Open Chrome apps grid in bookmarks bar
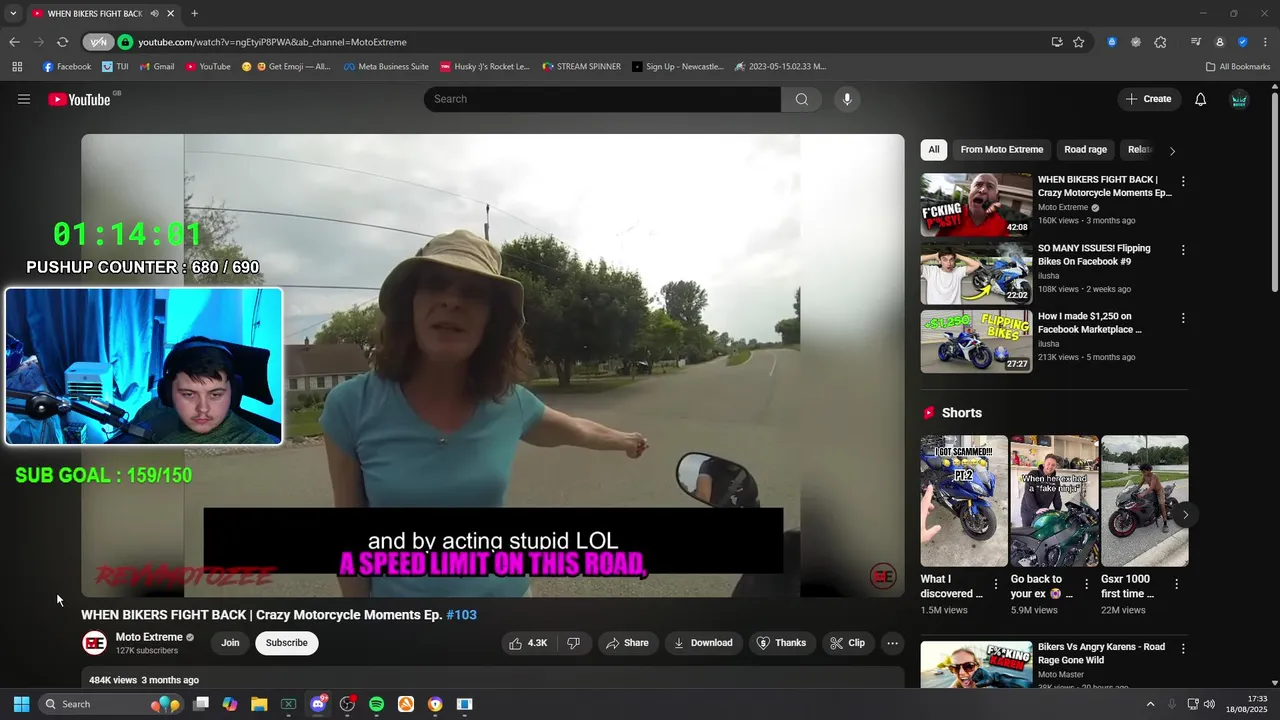 pyautogui.click(x=17, y=67)
